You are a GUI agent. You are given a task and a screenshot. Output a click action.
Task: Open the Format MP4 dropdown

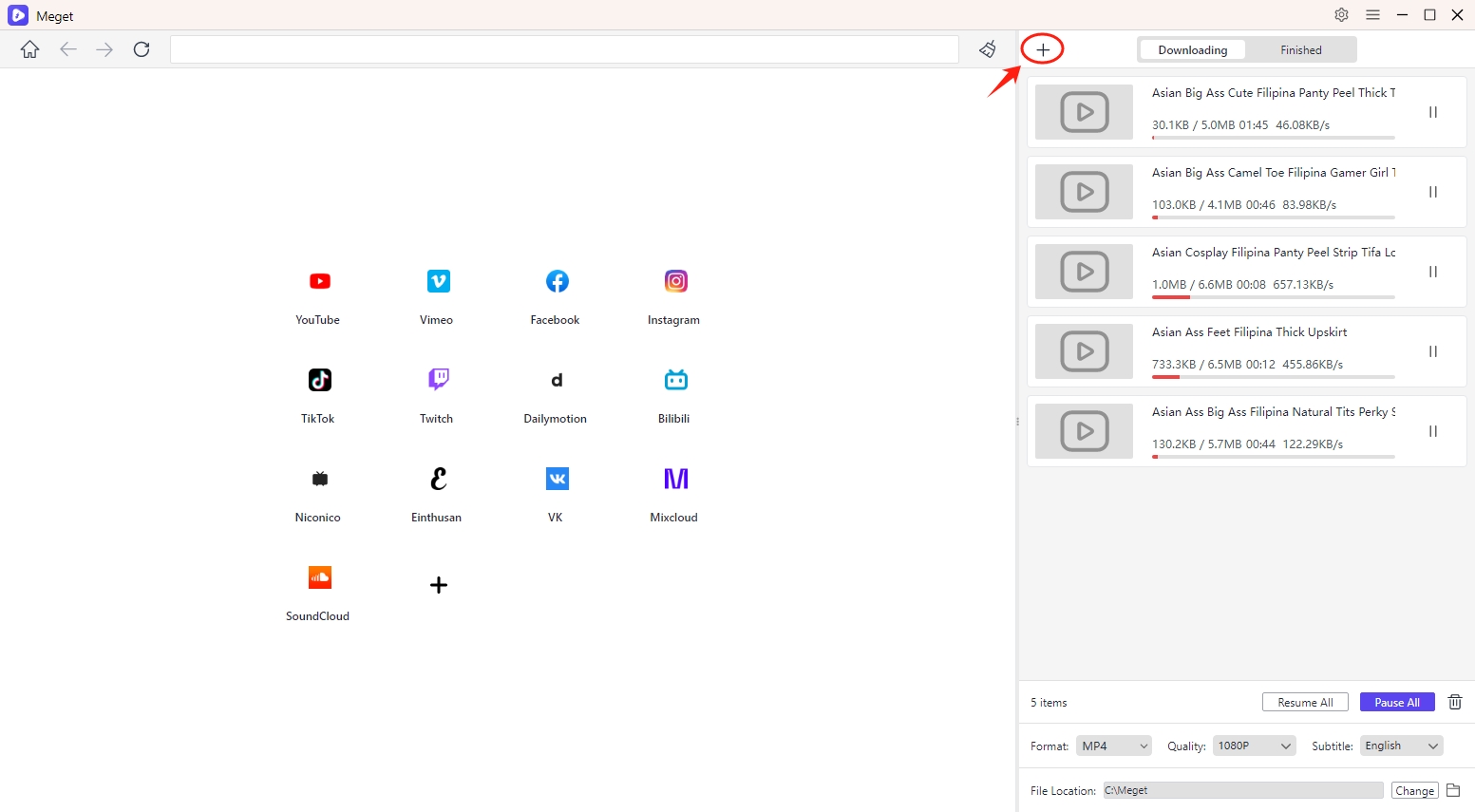[1113, 746]
